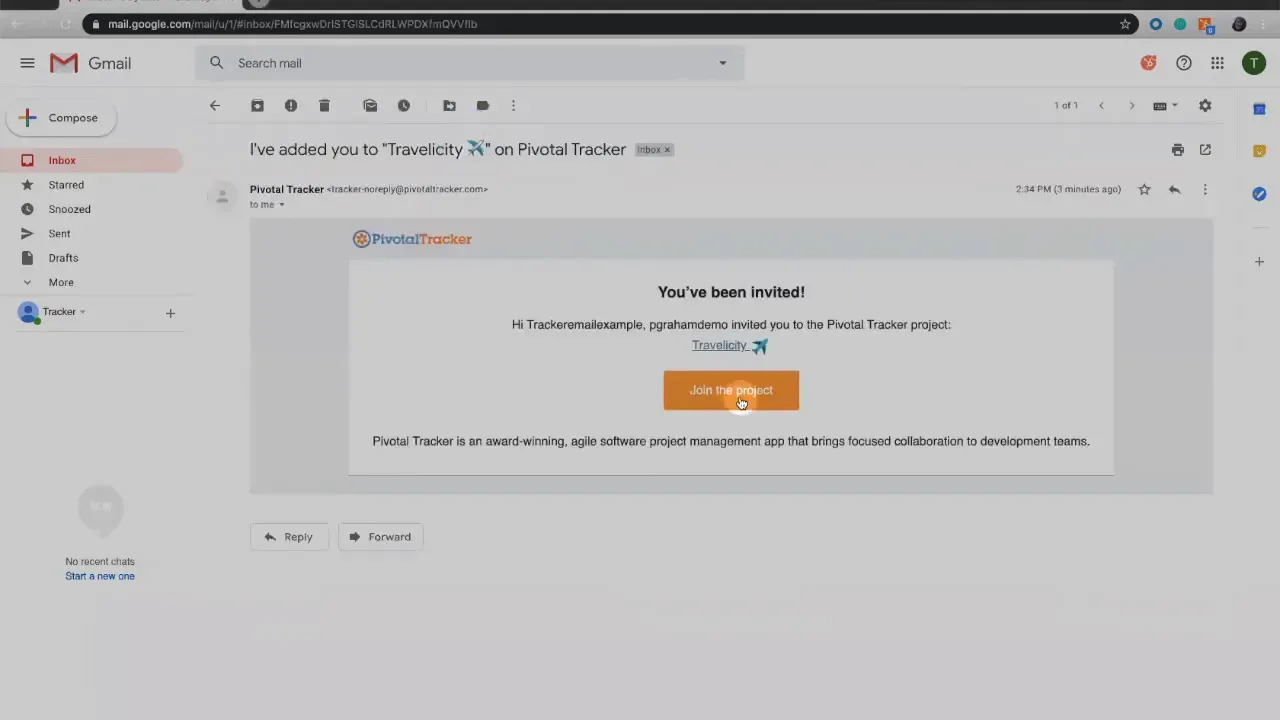Archive the Pivotal Tracker email
This screenshot has height=720, width=1280.
(x=257, y=105)
